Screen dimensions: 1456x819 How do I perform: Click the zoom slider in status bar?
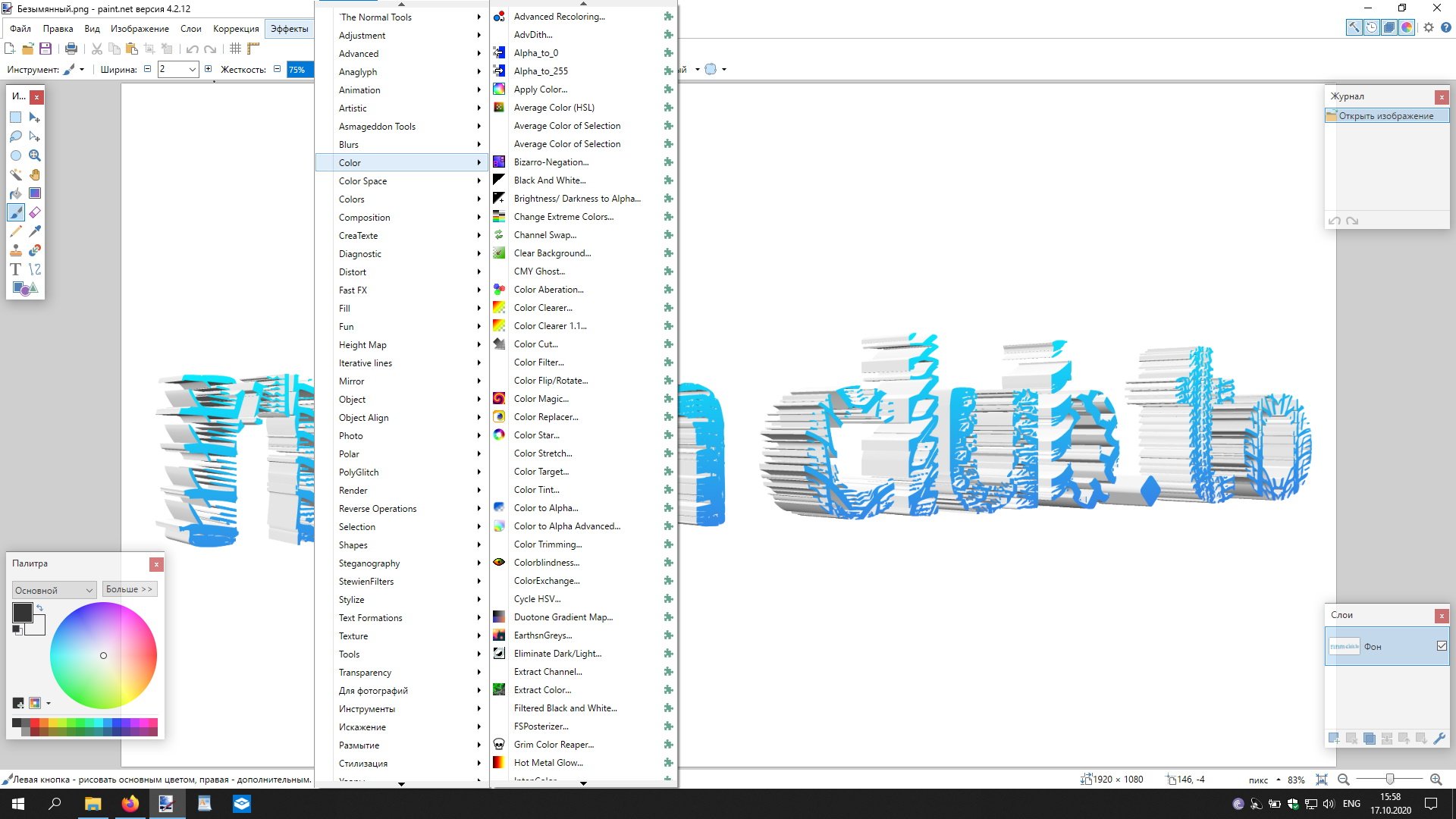coord(1389,780)
